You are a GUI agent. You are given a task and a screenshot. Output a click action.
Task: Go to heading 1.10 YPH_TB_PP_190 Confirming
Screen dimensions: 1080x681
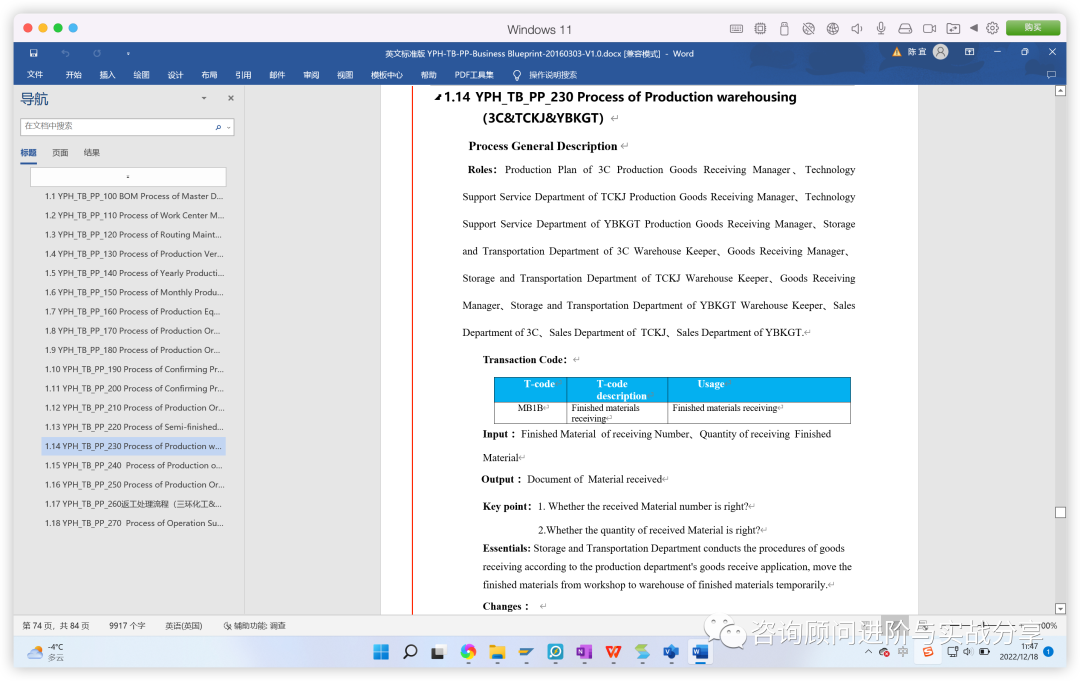[x=134, y=370]
